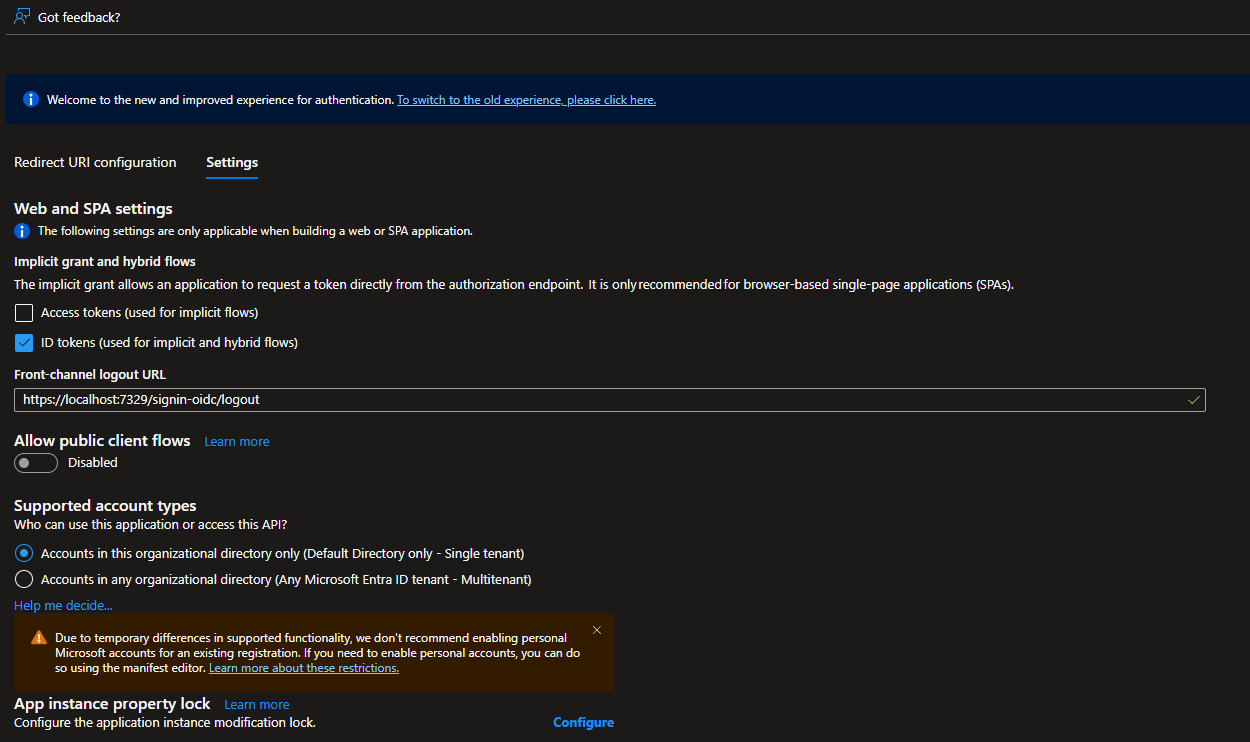
Task: Dismiss the personal accounts warning banner
Action: coord(597,630)
